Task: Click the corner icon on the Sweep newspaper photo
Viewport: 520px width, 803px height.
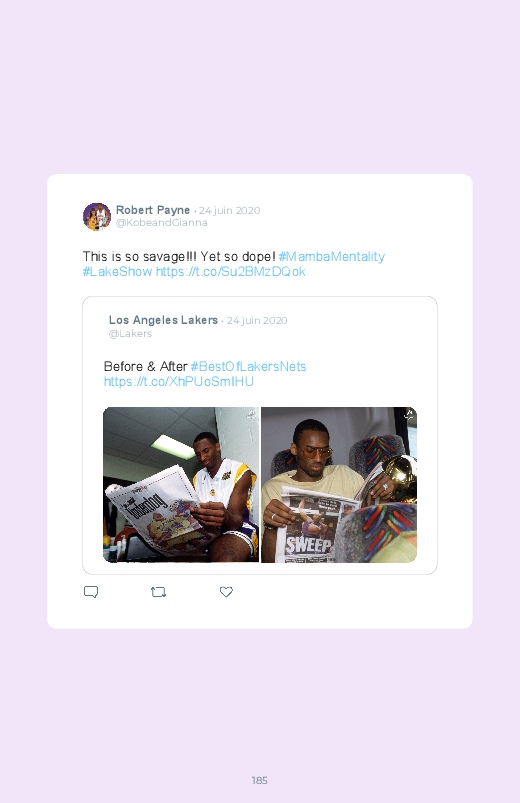Action: click(409, 414)
